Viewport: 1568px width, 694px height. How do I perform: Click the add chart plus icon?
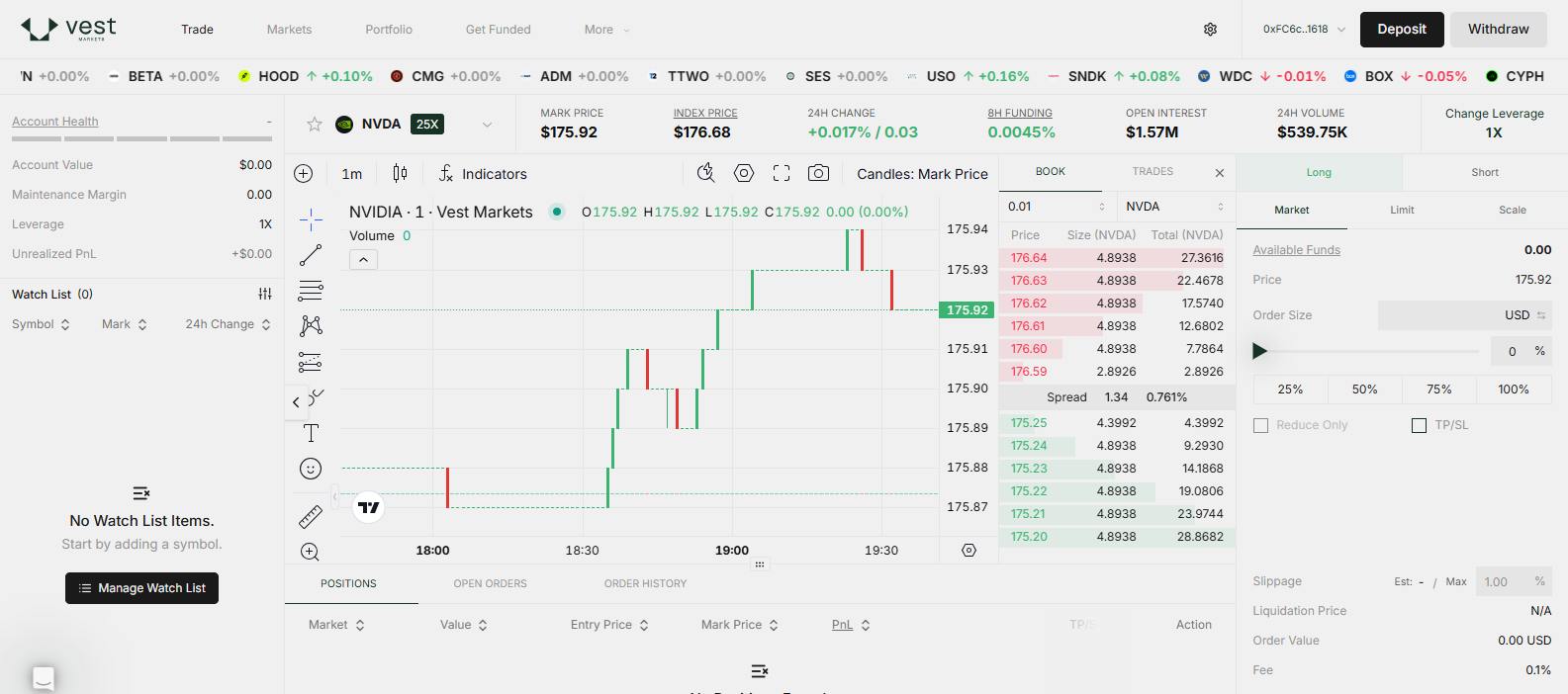tap(304, 174)
